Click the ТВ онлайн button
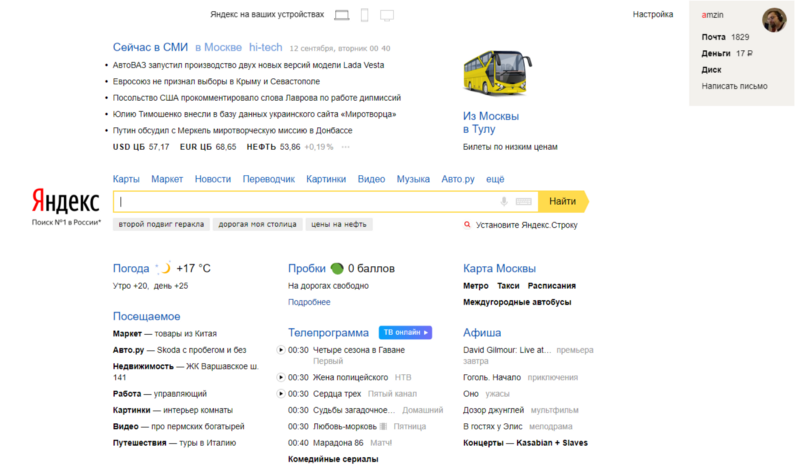Screen dimensions: 800x467 tap(405, 332)
